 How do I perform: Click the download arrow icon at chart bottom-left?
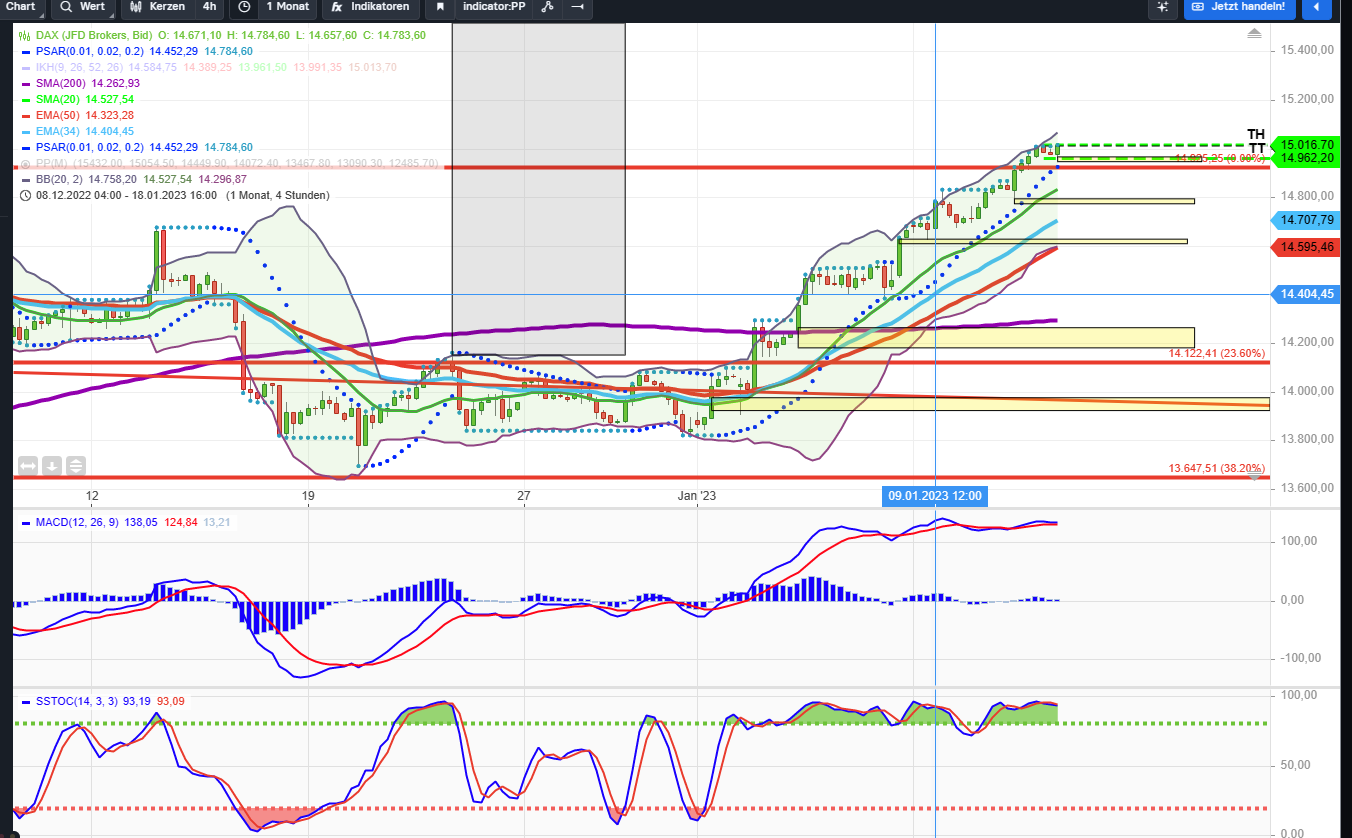point(52,465)
